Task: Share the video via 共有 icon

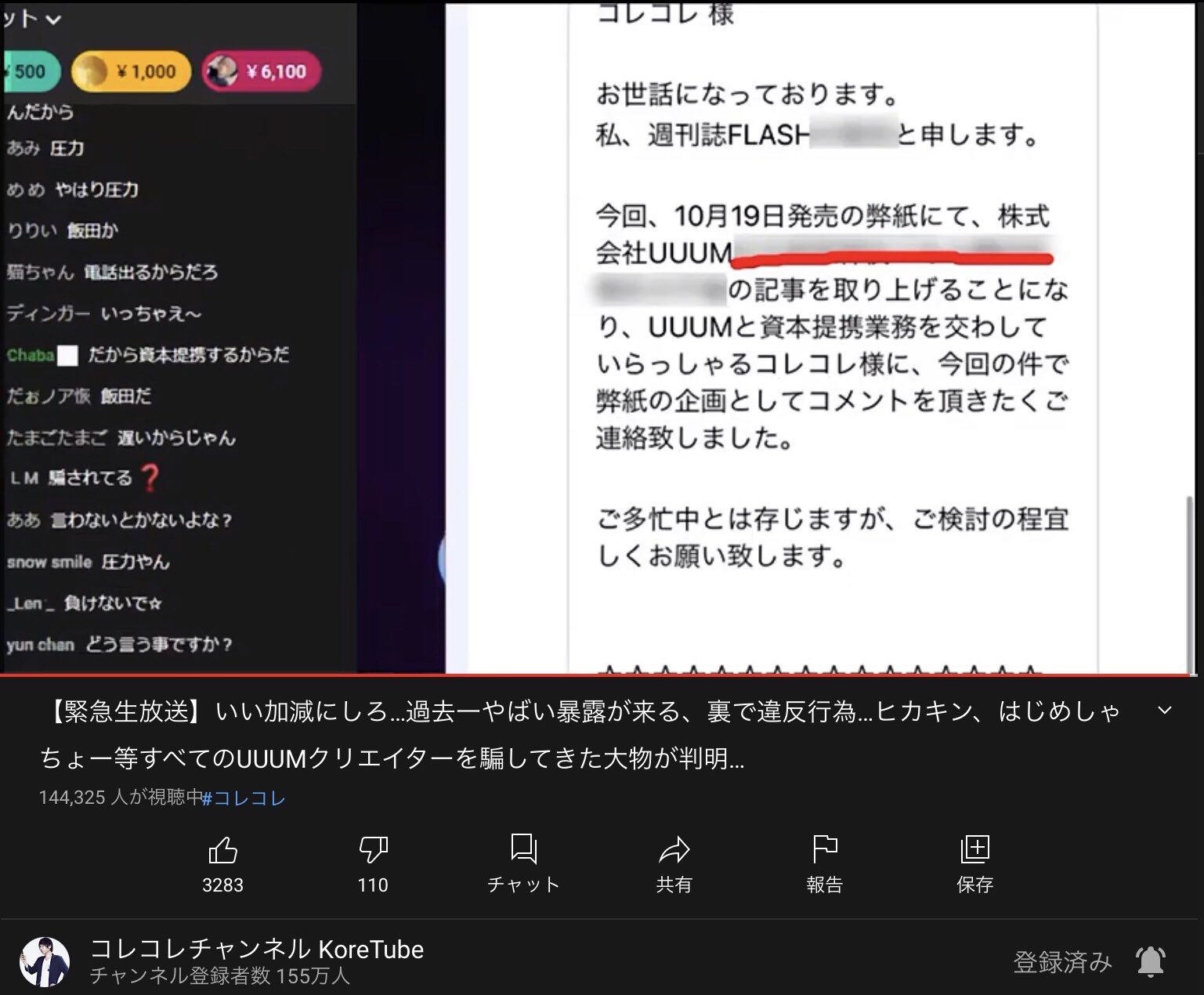Action: (x=674, y=849)
